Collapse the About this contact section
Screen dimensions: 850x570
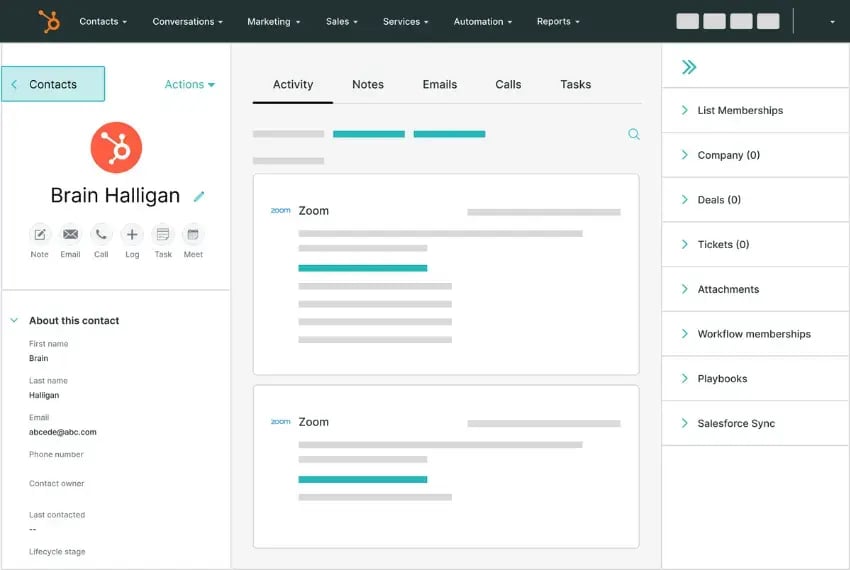[x=14, y=321]
